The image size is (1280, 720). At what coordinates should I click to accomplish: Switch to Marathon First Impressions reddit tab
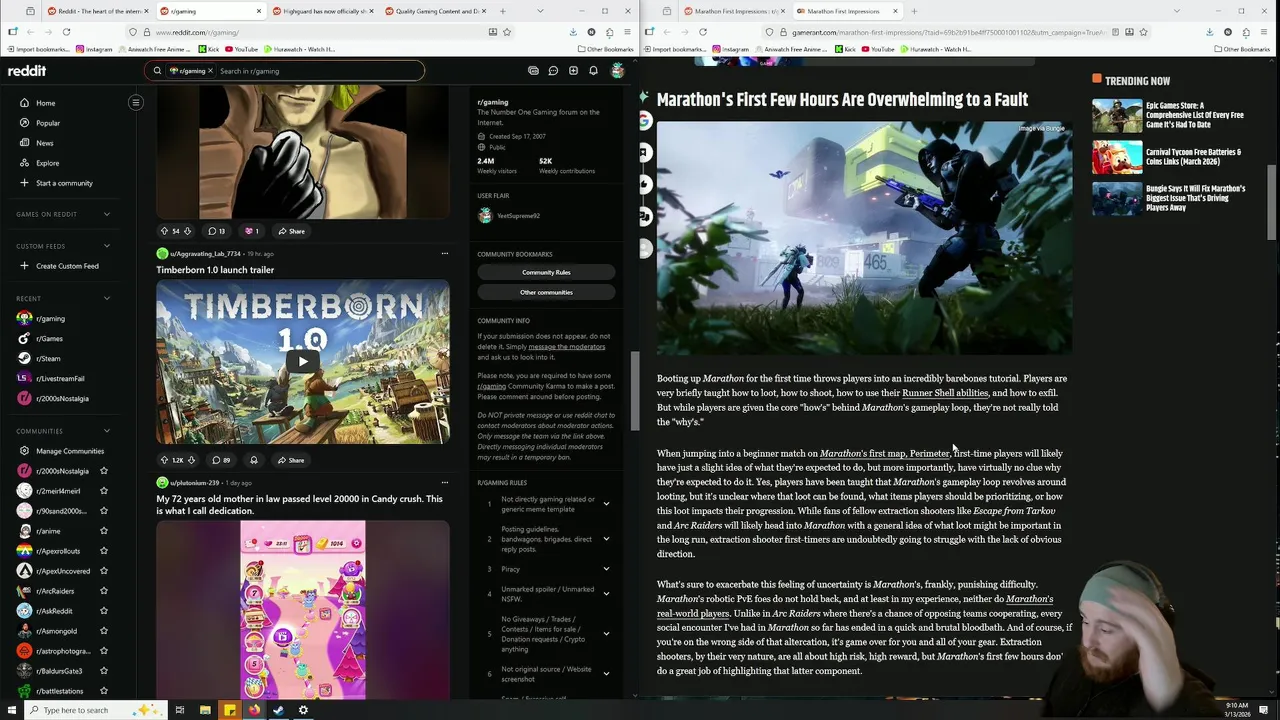pos(732,11)
